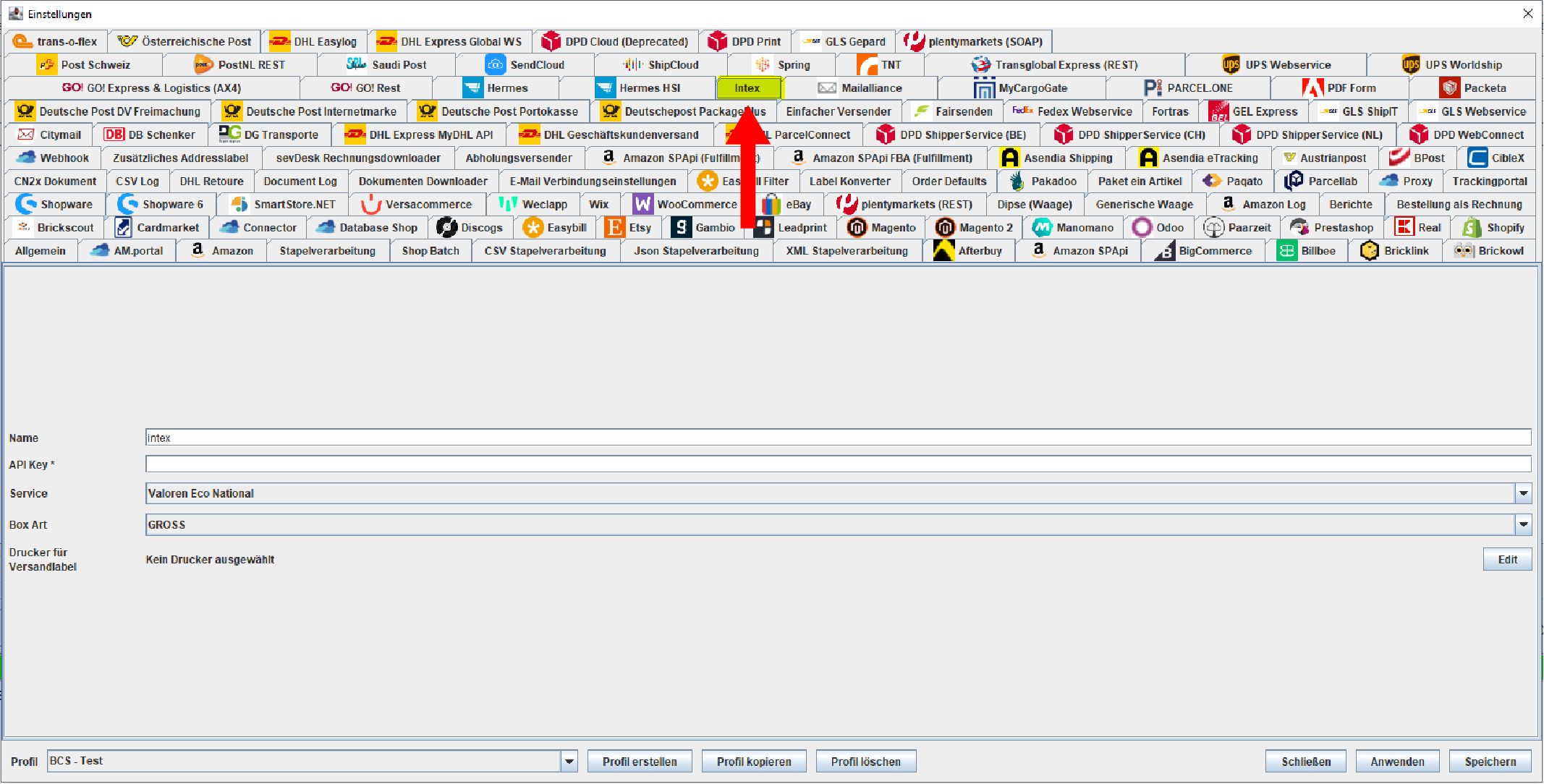The image size is (1544, 784).
Task: Click the Packeta logo icon
Action: 1449,88
